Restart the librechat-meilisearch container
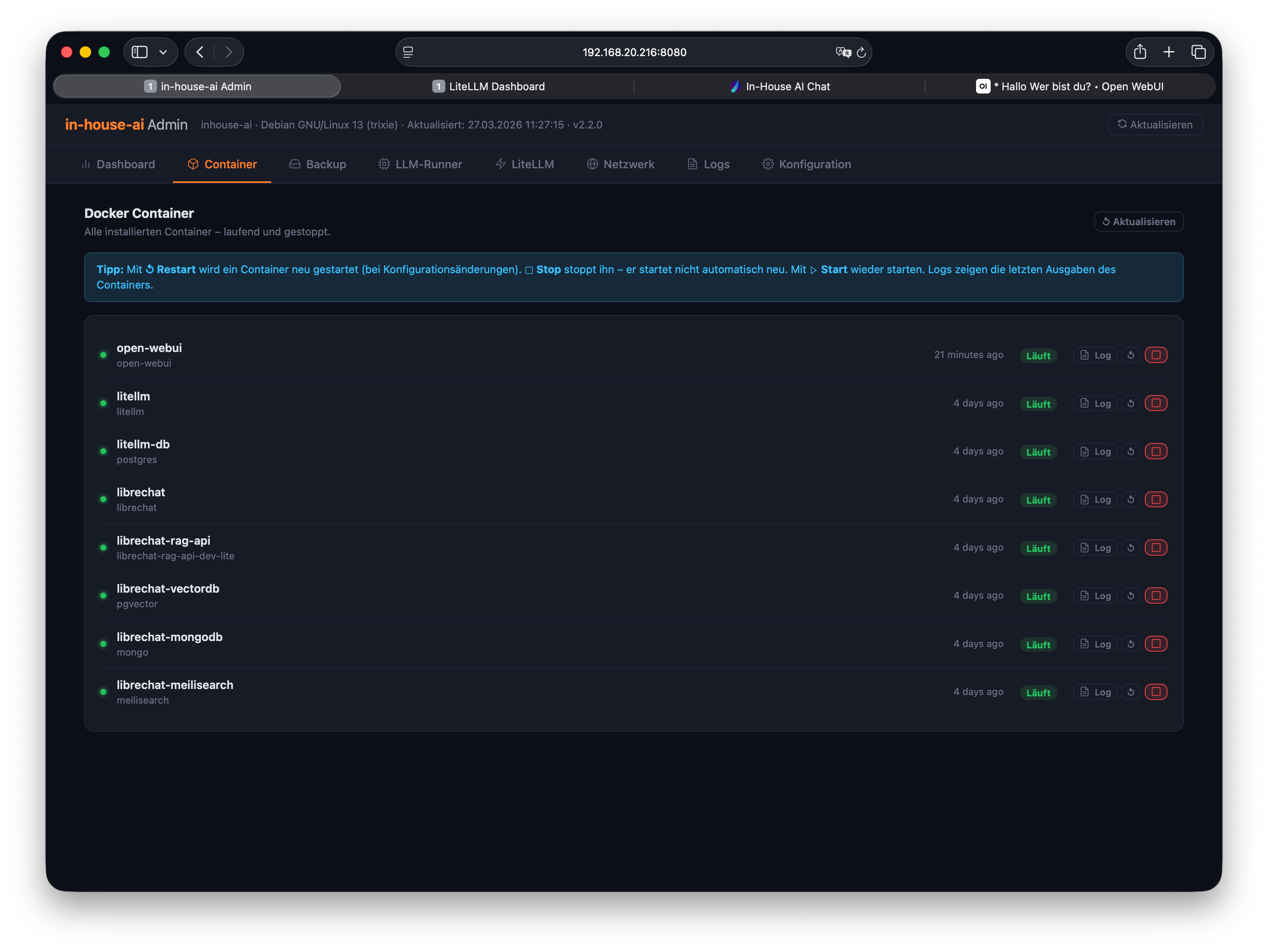Viewport: 1268px width, 952px height. (x=1131, y=692)
